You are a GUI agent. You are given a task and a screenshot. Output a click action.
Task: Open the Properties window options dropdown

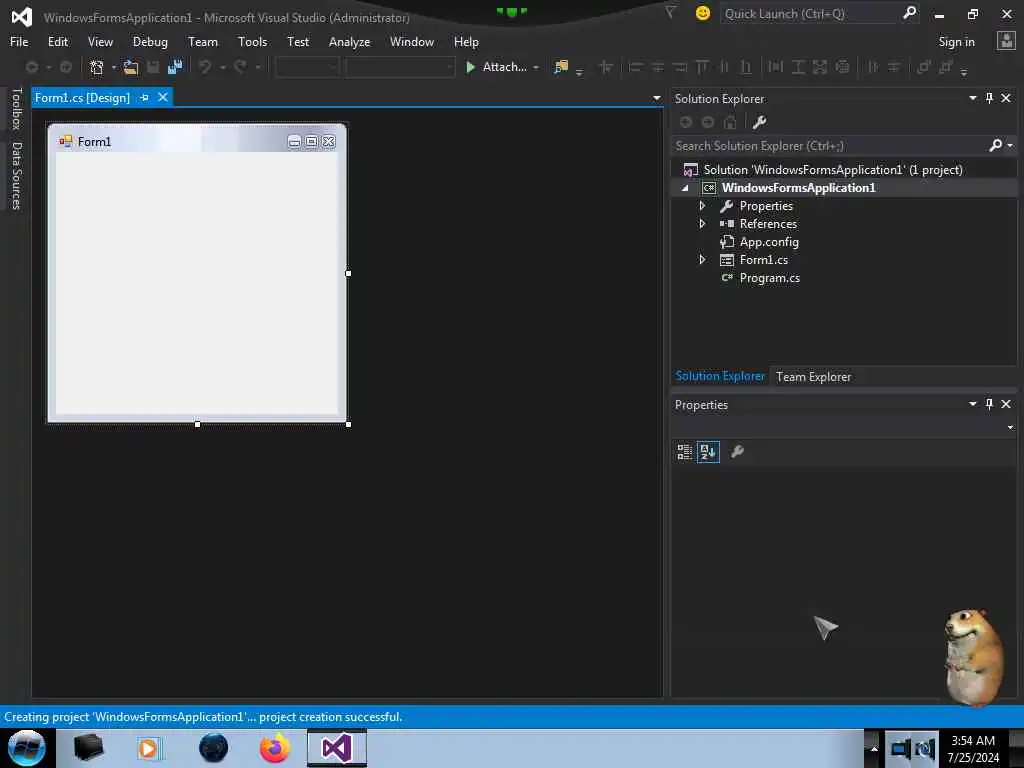click(972, 404)
